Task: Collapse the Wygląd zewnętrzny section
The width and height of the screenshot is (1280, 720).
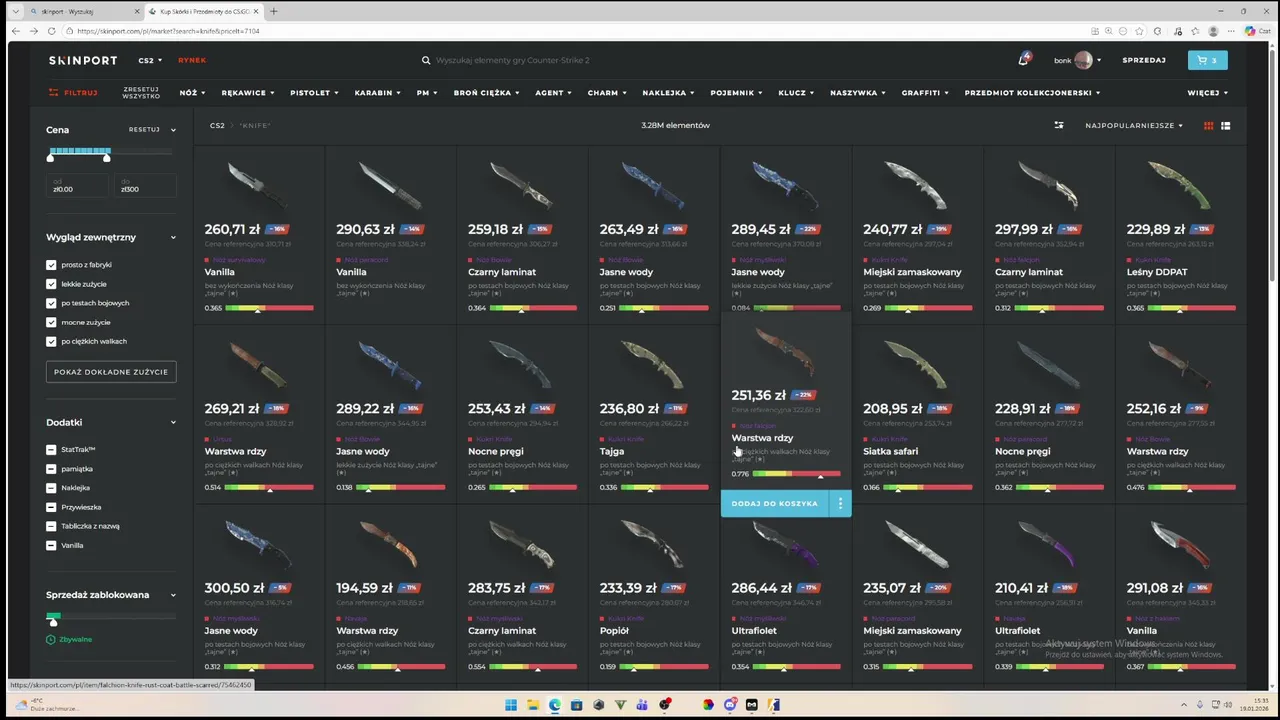Action: click(172, 237)
